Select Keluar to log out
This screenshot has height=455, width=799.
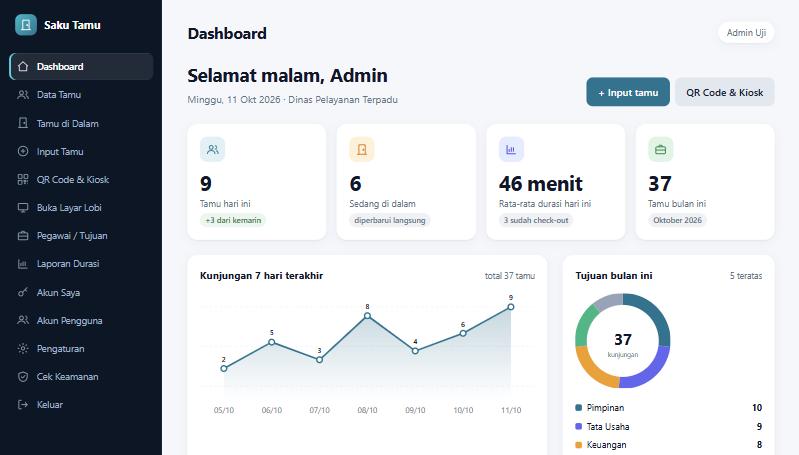coord(82,405)
